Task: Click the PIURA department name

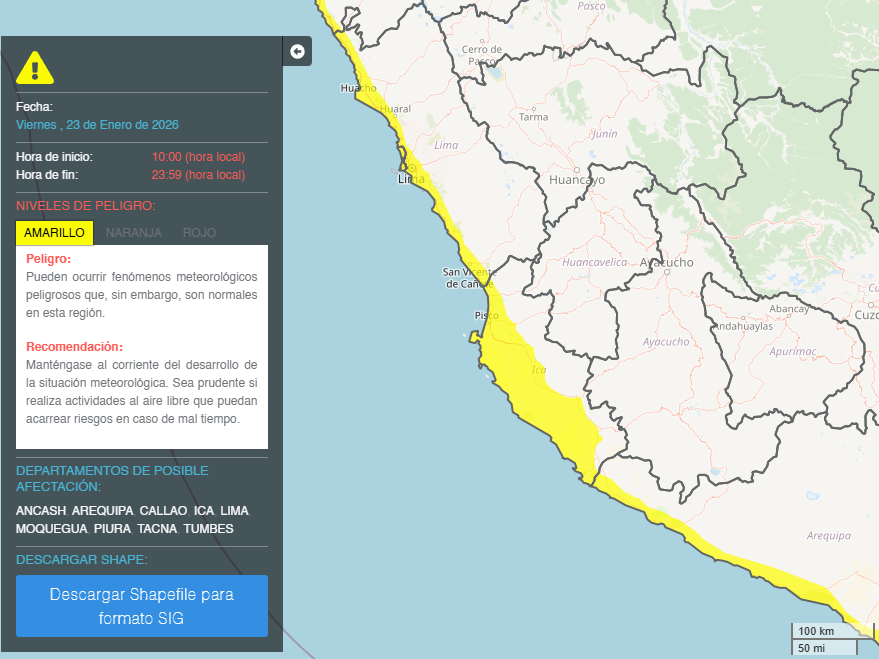Action: point(112,528)
